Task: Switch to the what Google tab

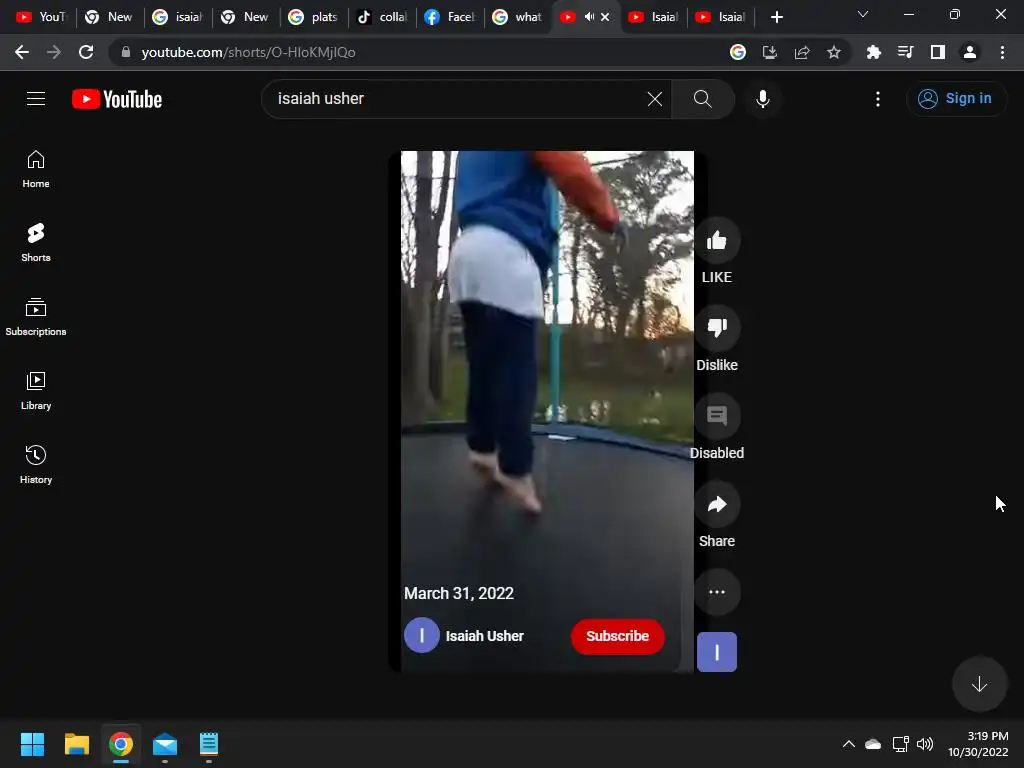Action: pos(518,17)
